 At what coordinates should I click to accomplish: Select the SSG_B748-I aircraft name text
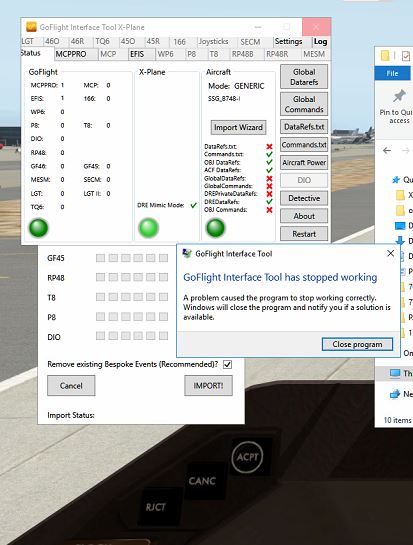(224, 99)
